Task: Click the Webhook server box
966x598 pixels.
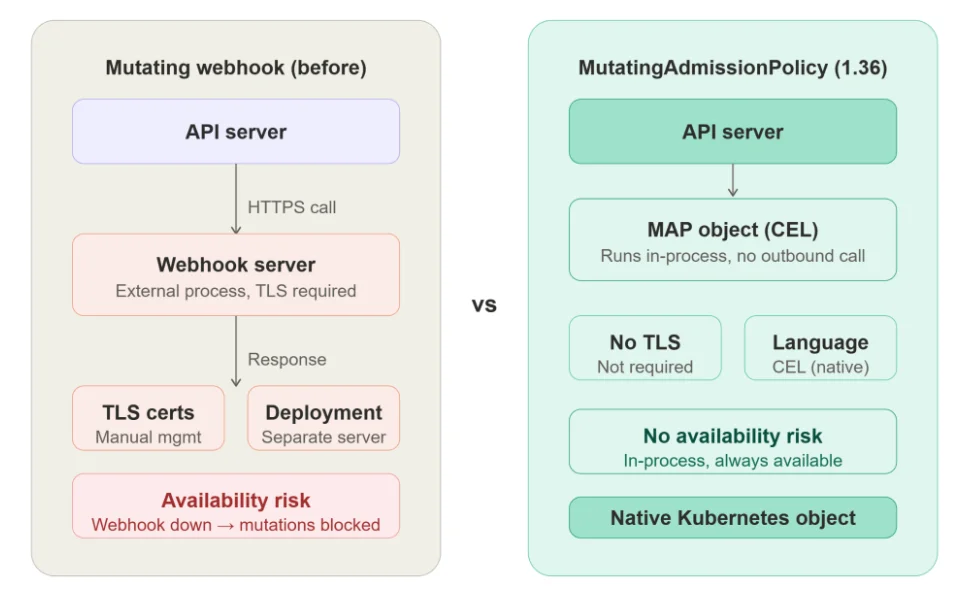Action: [236, 275]
